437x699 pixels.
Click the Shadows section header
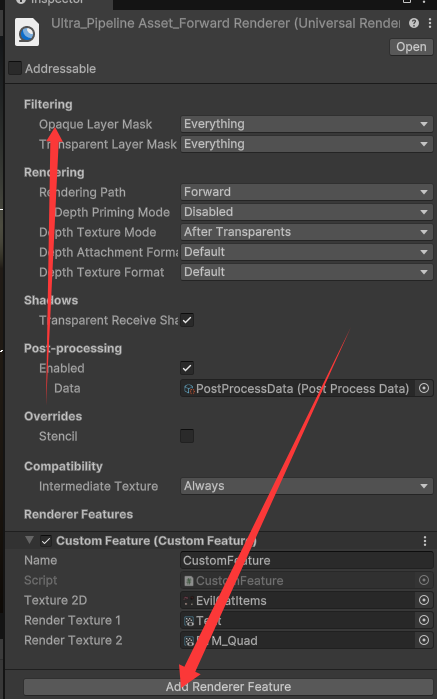point(51,300)
